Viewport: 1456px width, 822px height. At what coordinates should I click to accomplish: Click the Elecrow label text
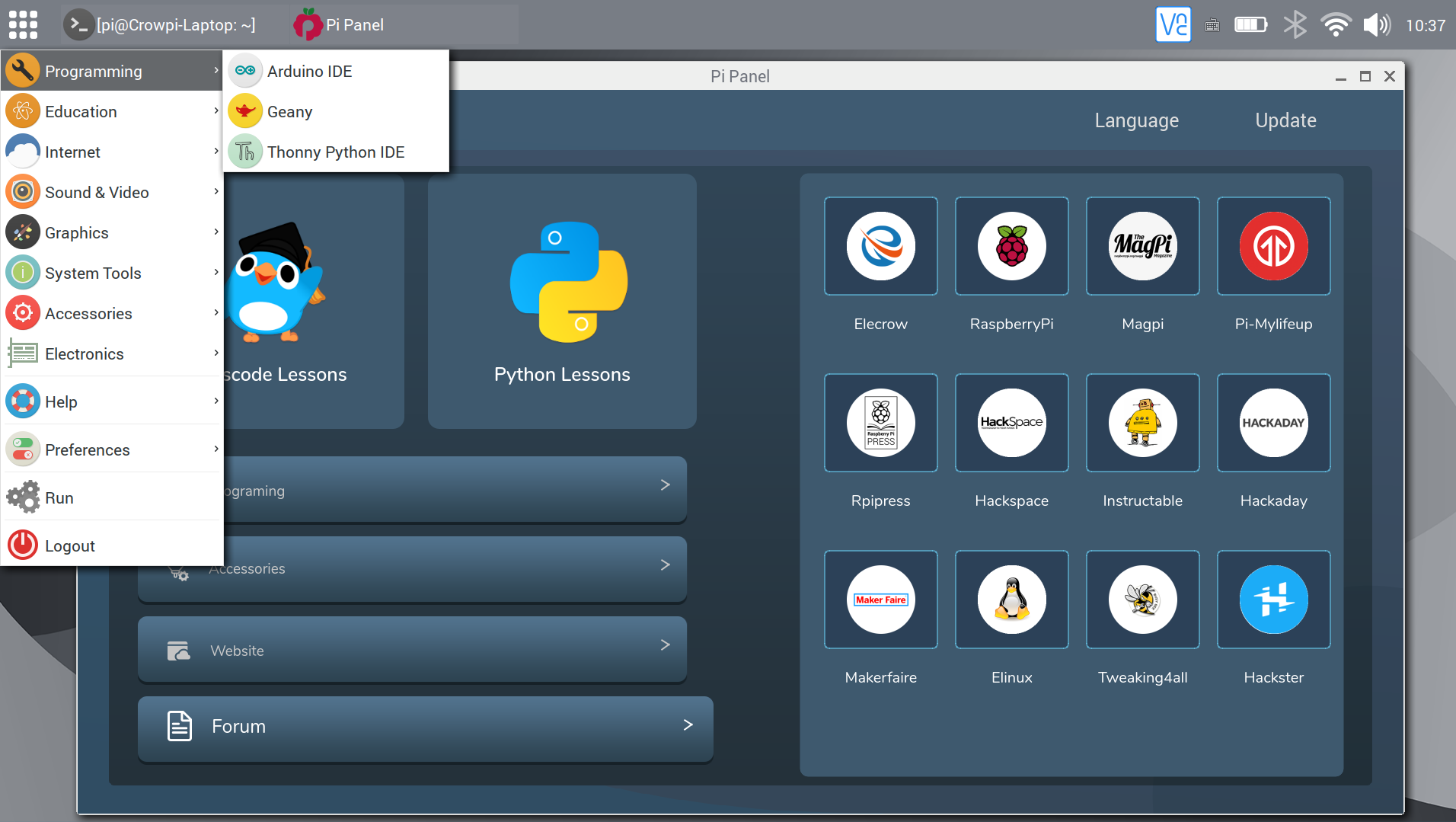(880, 324)
